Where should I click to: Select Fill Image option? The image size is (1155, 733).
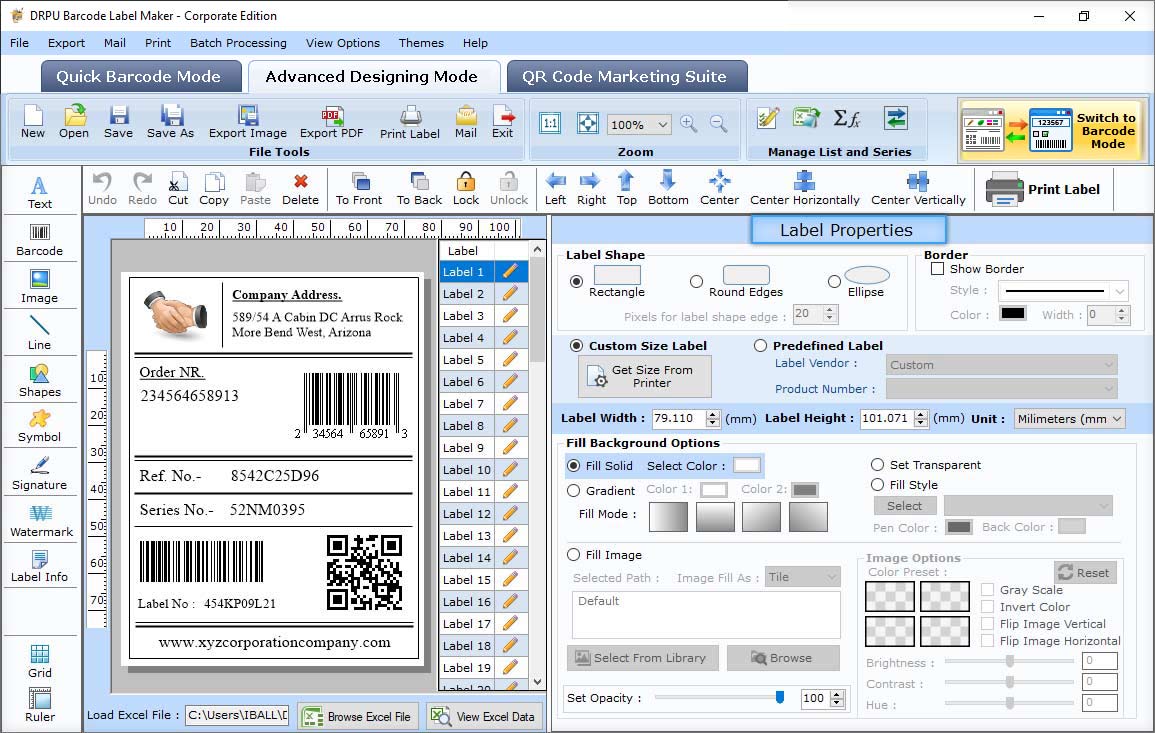click(x=574, y=555)
